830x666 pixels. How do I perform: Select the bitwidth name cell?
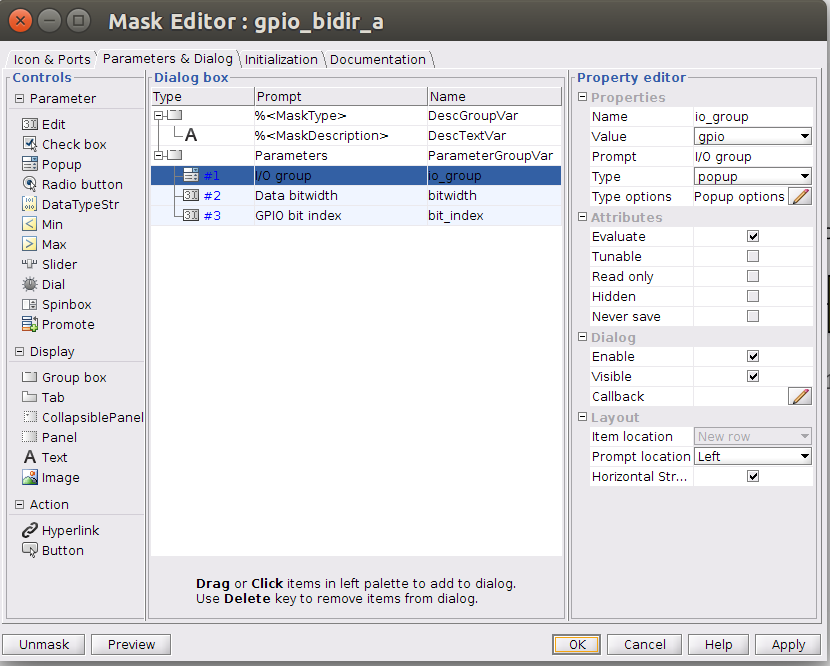pos(494,195)
